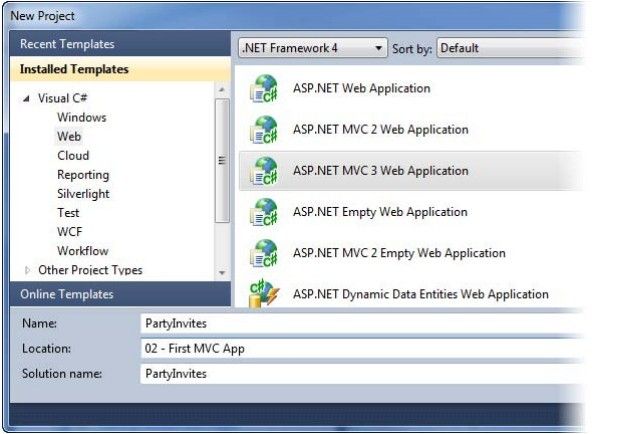The height and width of the screenshot is (434, 617).
Task: Click the template tree scroll down arrow
Action: [222, 273]
